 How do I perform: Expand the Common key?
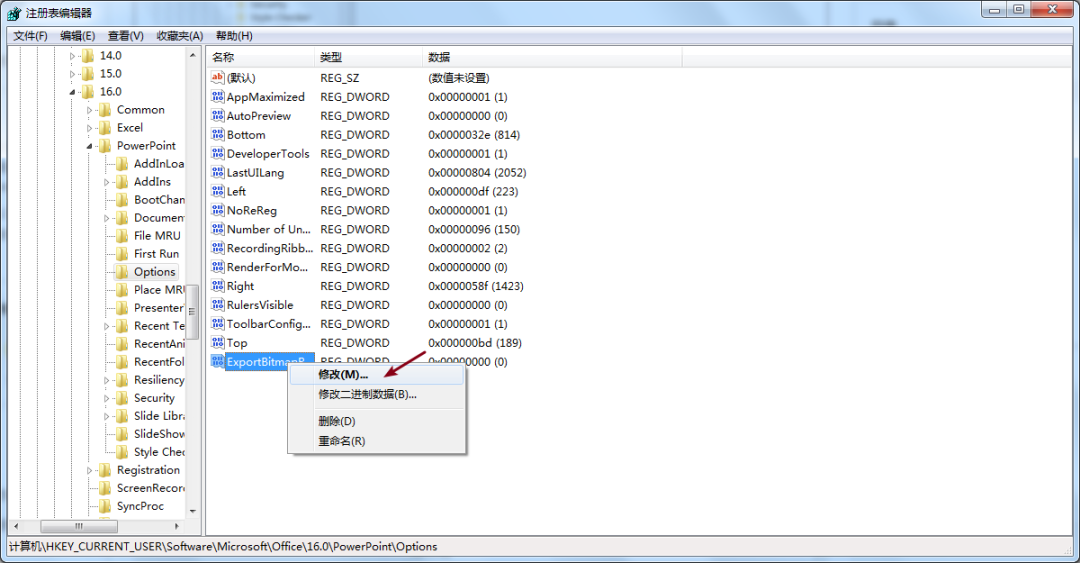point(90,110)
